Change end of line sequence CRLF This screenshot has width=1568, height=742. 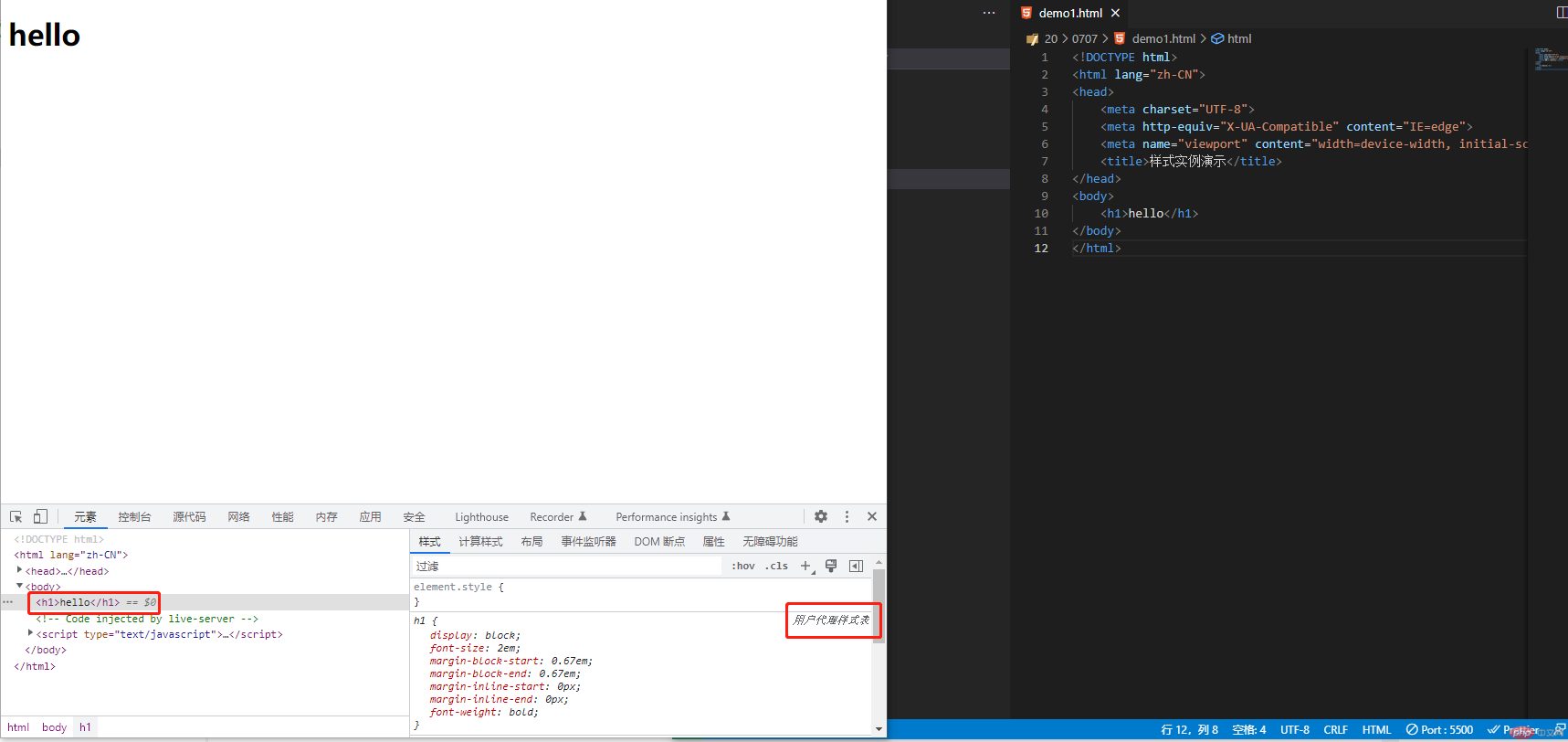pos(1335,730)
